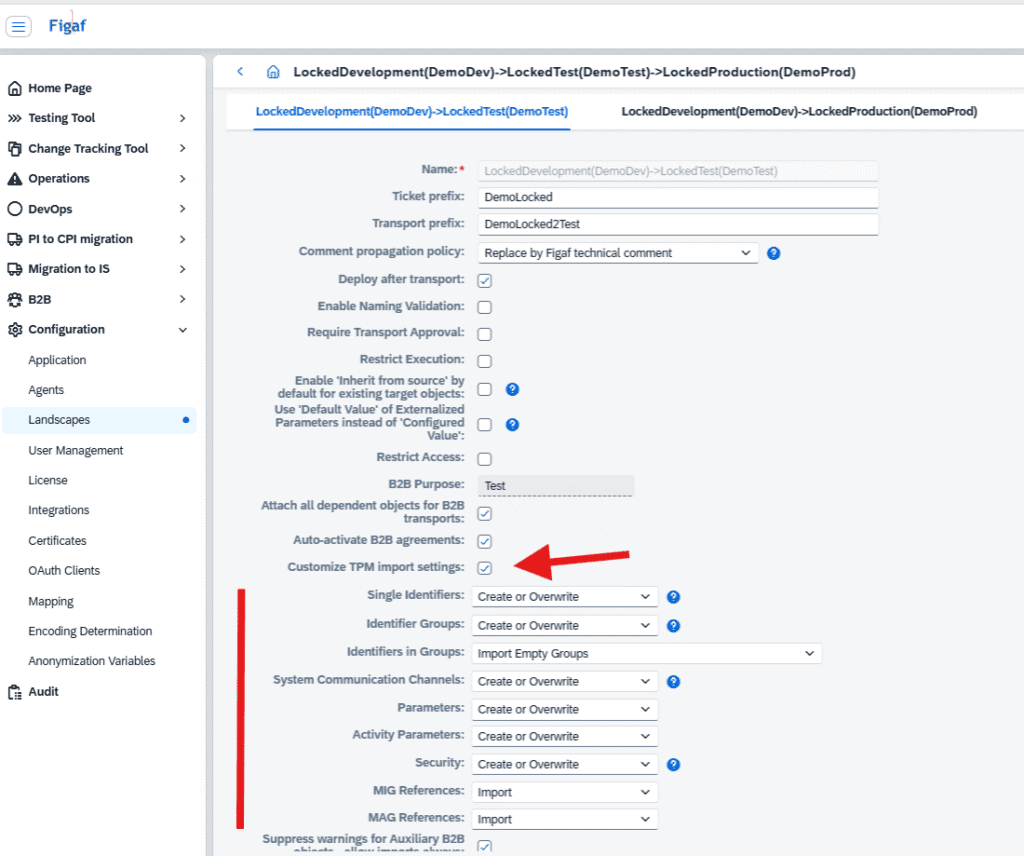Enable Naming Validation checkbox
The width and height of the screenshot is (1024, 856).
tap(485, 307)
